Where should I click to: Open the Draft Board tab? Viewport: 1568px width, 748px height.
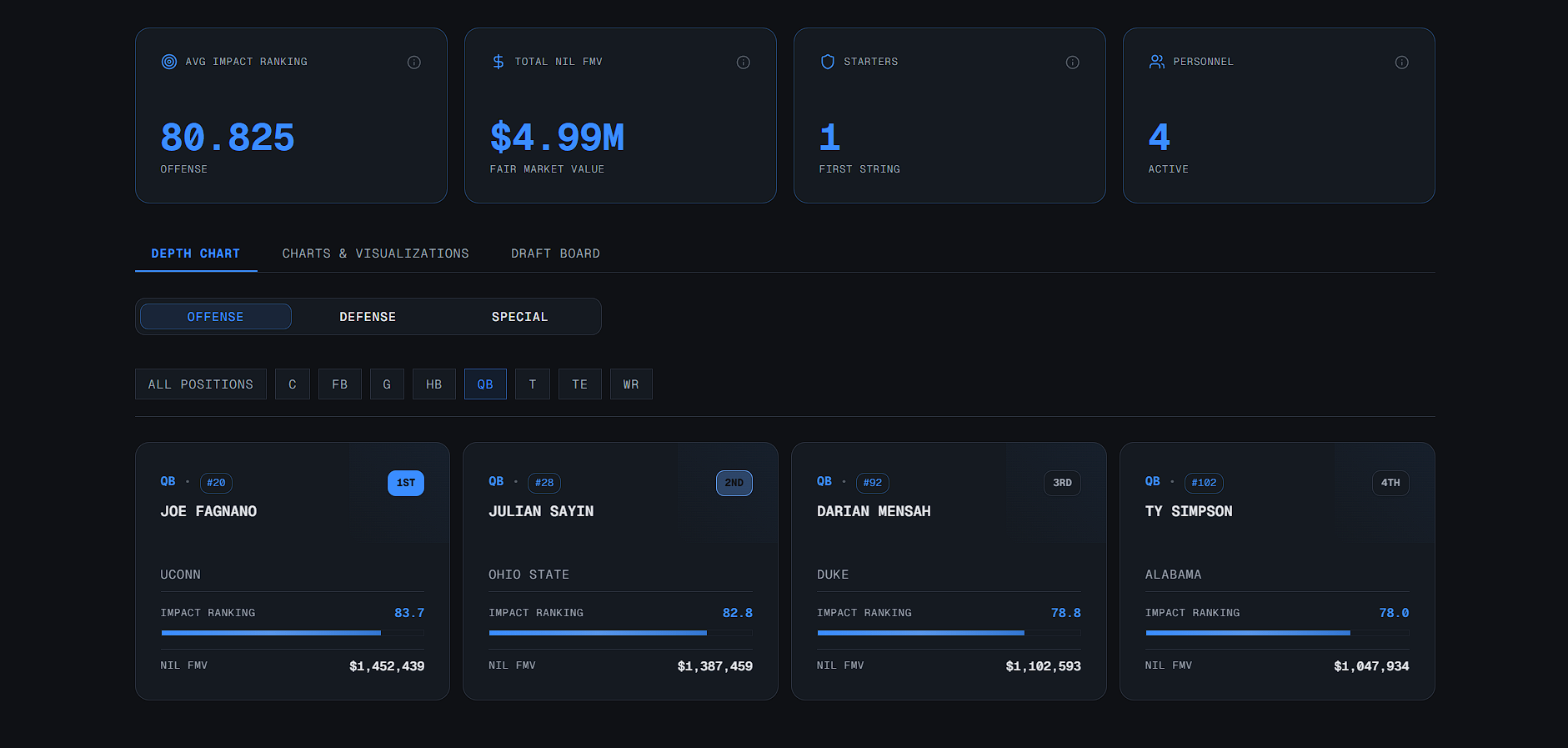tap(555, 254)
